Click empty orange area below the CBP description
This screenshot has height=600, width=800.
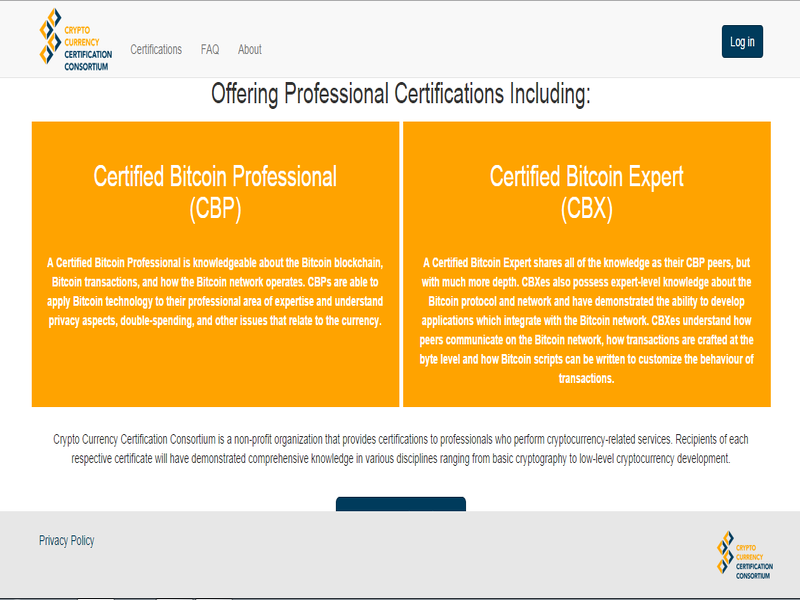pyautogui.click(x=215, y=370)
